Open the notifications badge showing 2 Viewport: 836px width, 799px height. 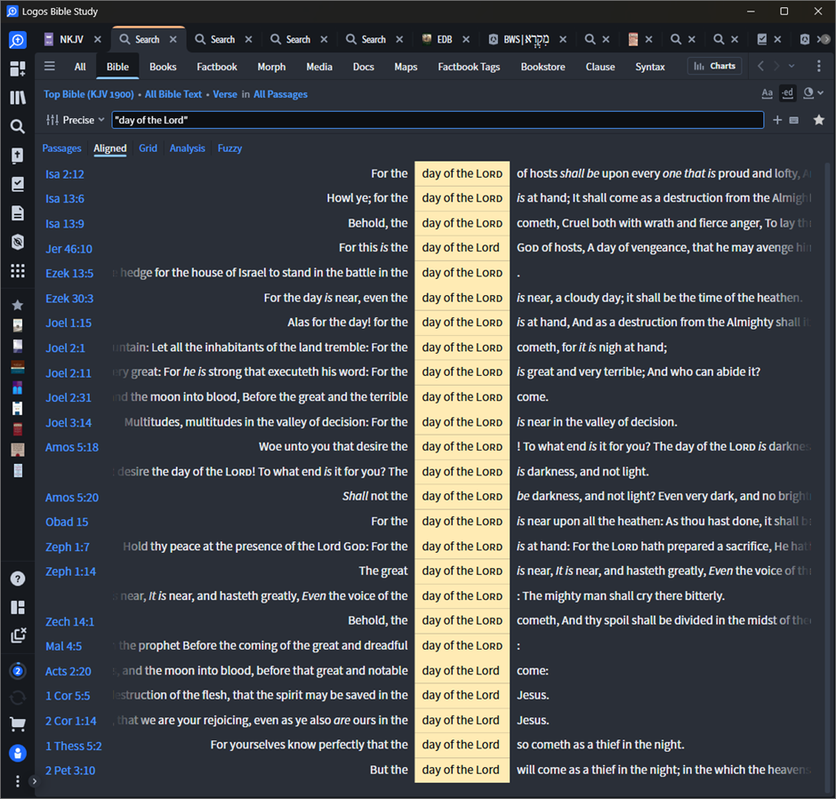(x=18, y=671)
